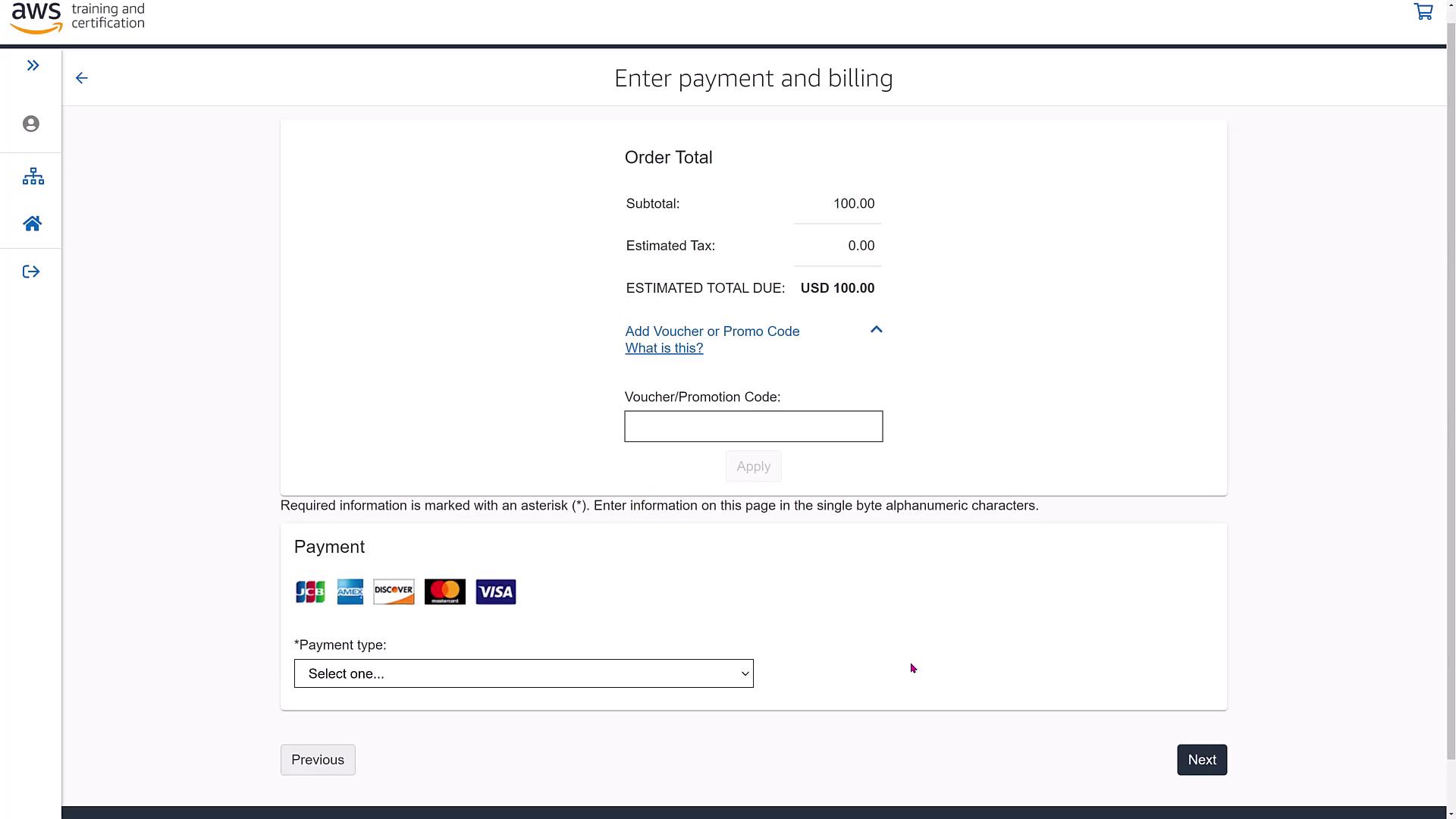Screen dimensions: 1456x819
Task: Click the Next button
Action: pyautogui.click(x=1201, y=760)
